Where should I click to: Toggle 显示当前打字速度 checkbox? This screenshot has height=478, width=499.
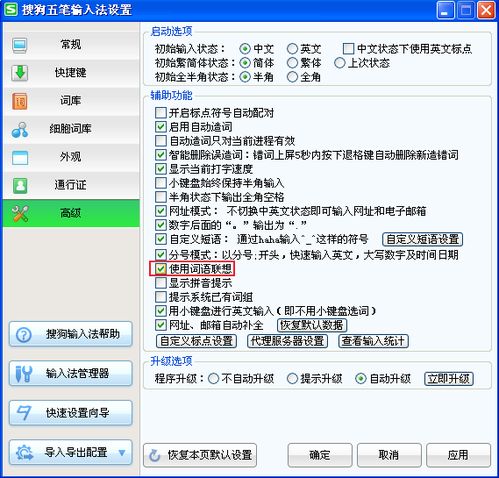point(161,169)
